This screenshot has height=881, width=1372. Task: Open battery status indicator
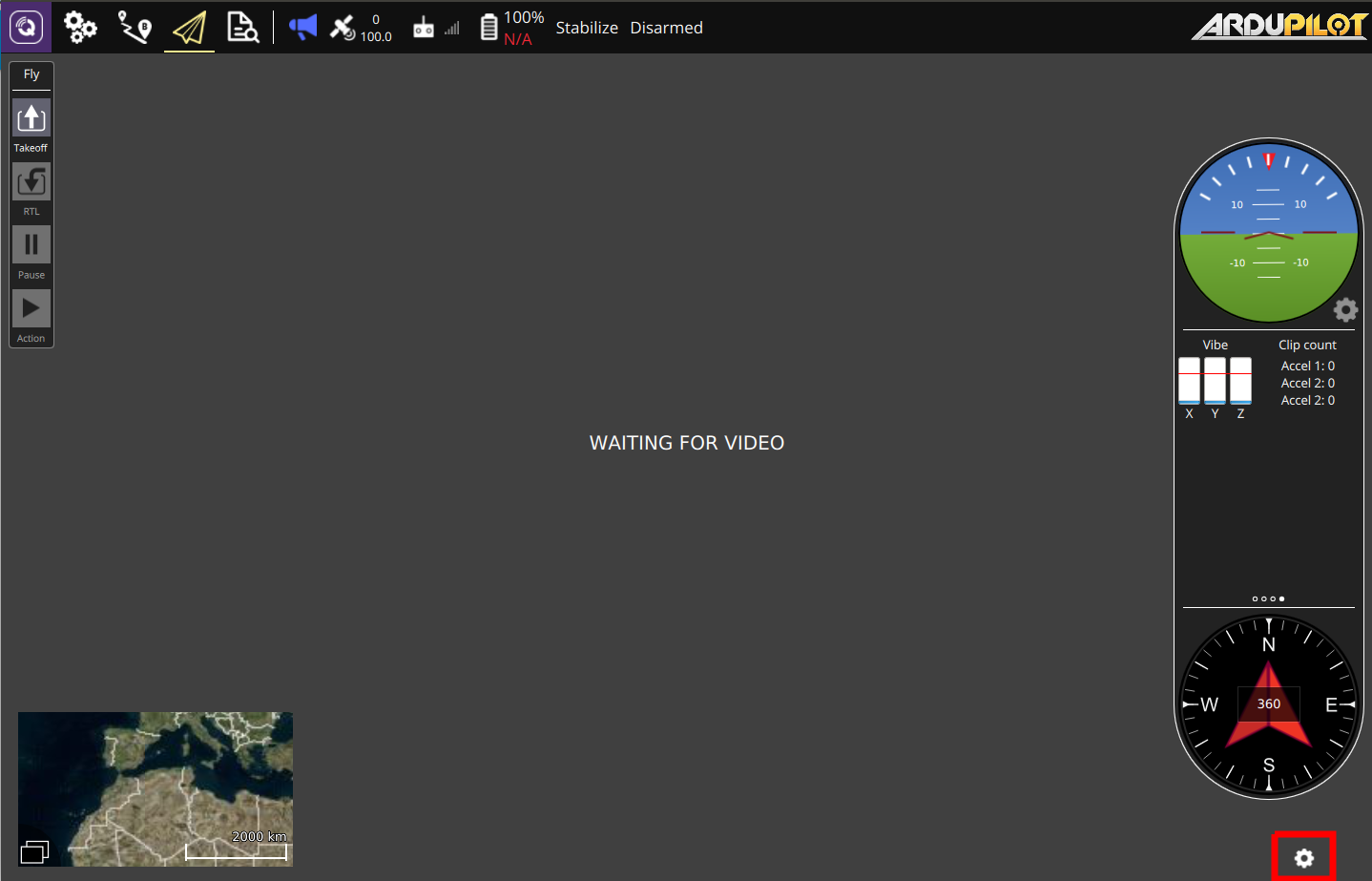[511, 28]
